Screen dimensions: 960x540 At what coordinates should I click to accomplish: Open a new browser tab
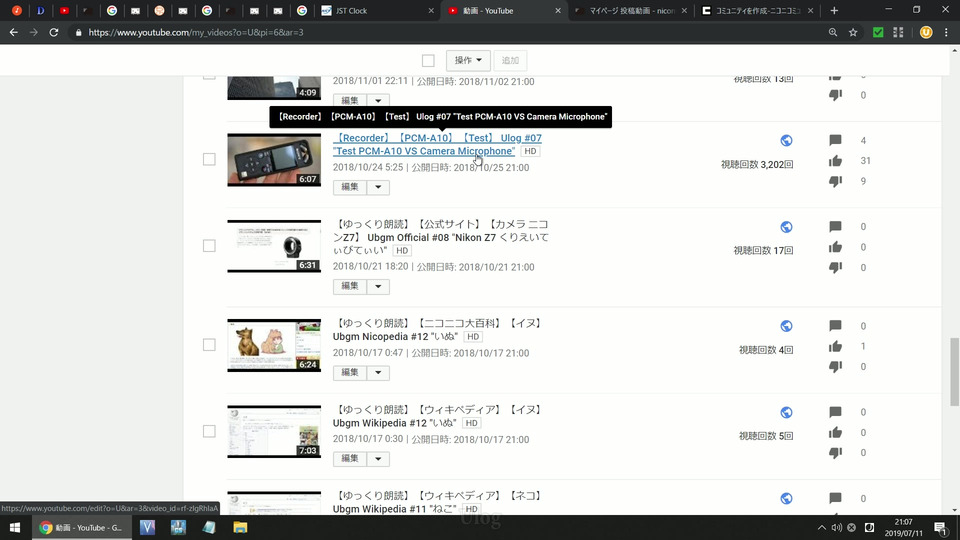pos(834,10)
